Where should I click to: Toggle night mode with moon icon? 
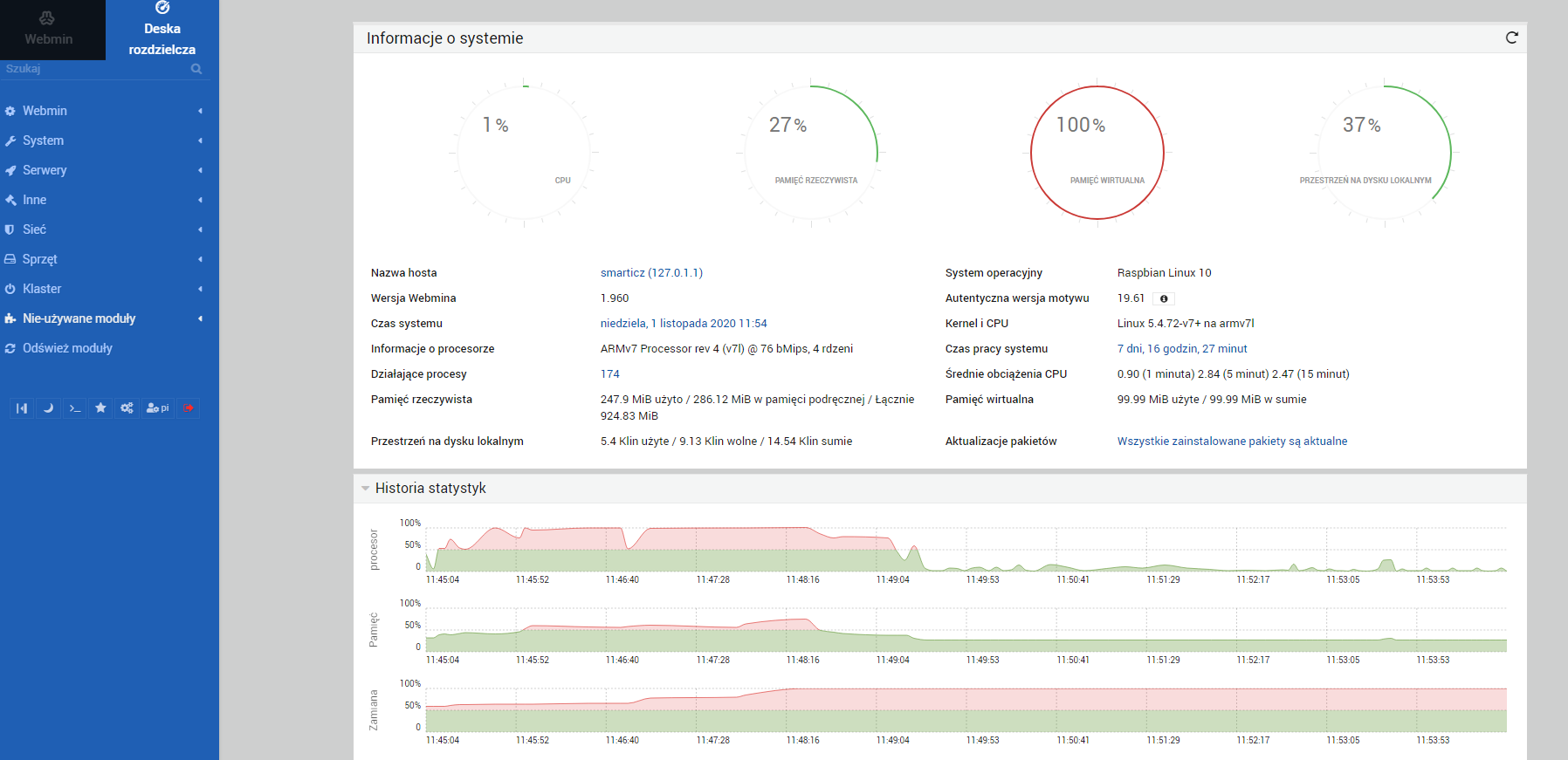pos(48,408)
